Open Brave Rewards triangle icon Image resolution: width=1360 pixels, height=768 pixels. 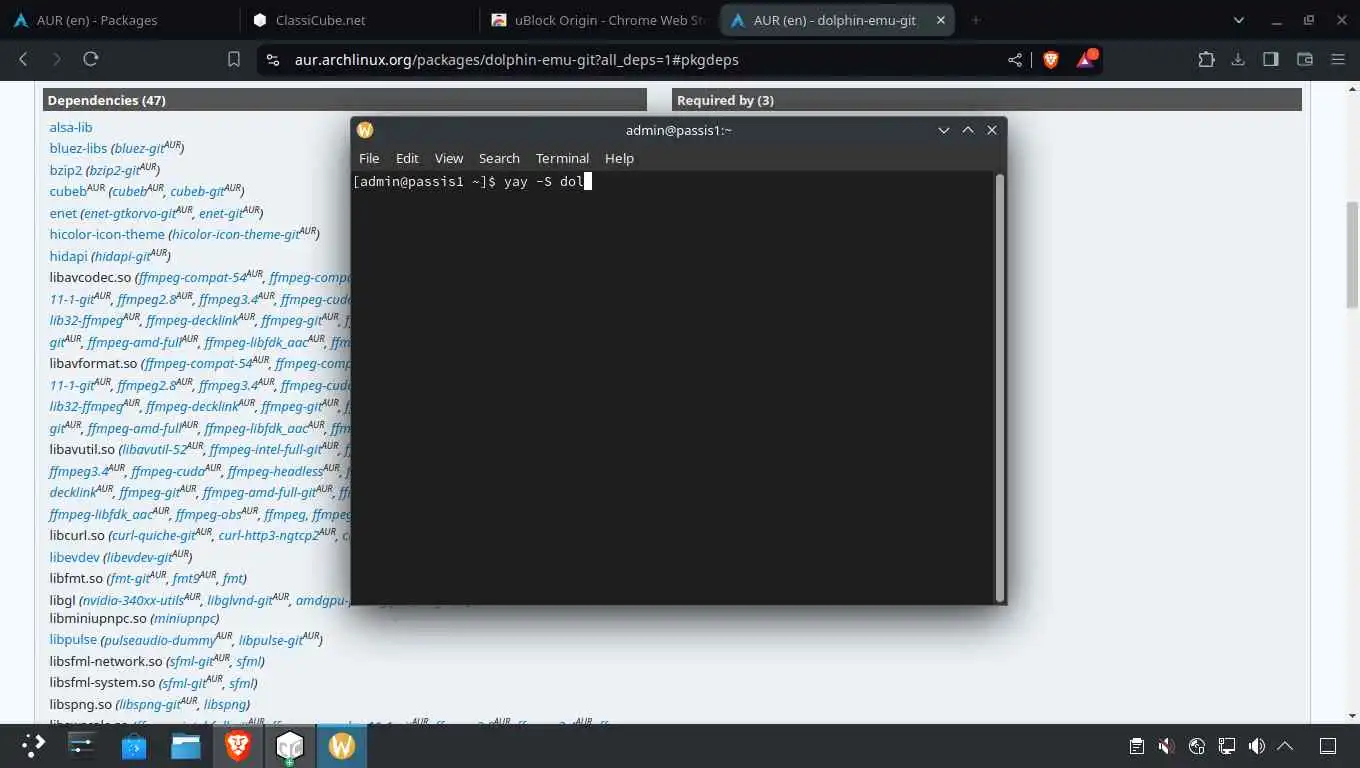[1086, 59]
